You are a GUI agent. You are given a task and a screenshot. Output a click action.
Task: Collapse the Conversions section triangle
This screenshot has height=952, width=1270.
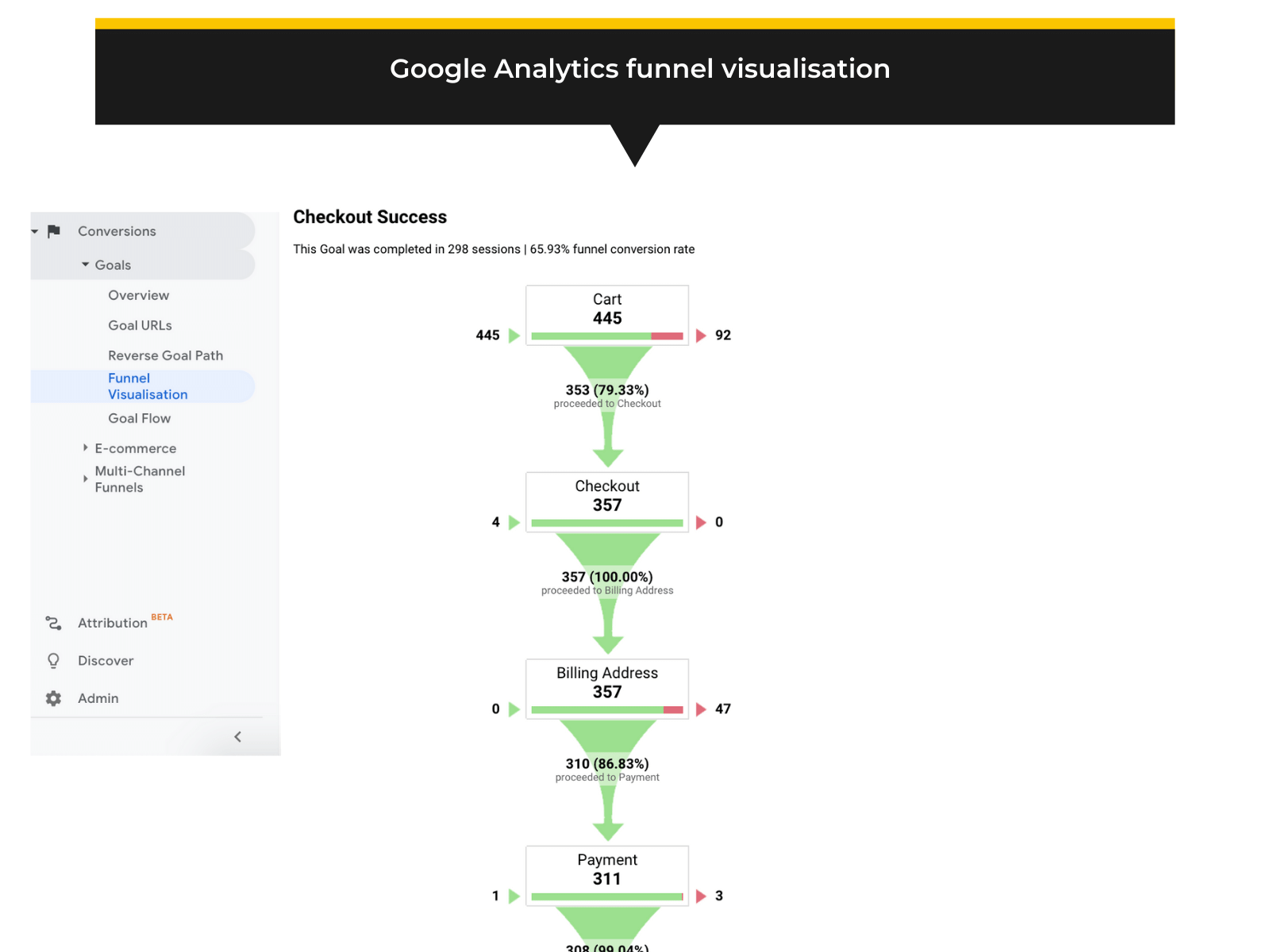click(33, 231)
